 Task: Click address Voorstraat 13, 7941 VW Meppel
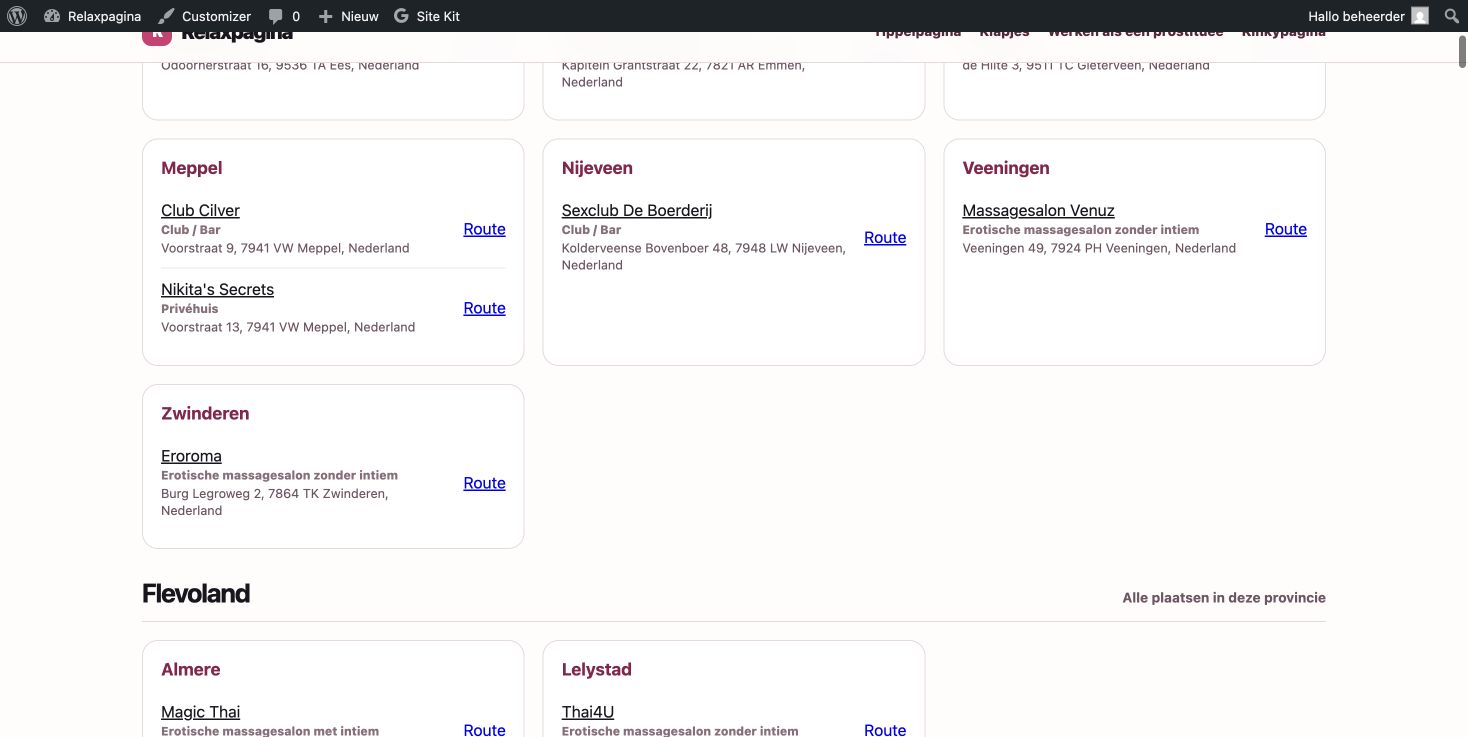click(x=288, y=327)
